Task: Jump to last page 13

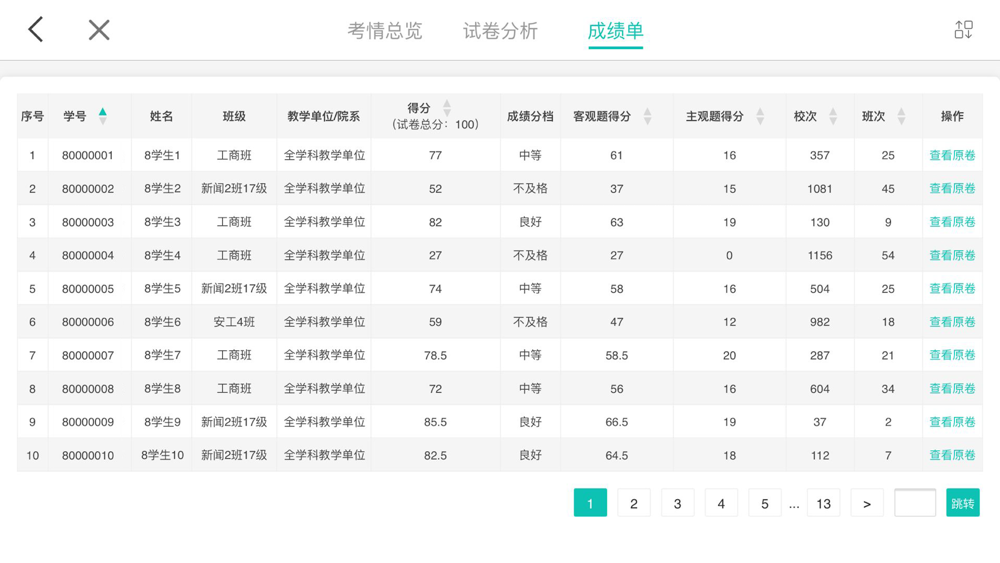Action: (823, 503)
